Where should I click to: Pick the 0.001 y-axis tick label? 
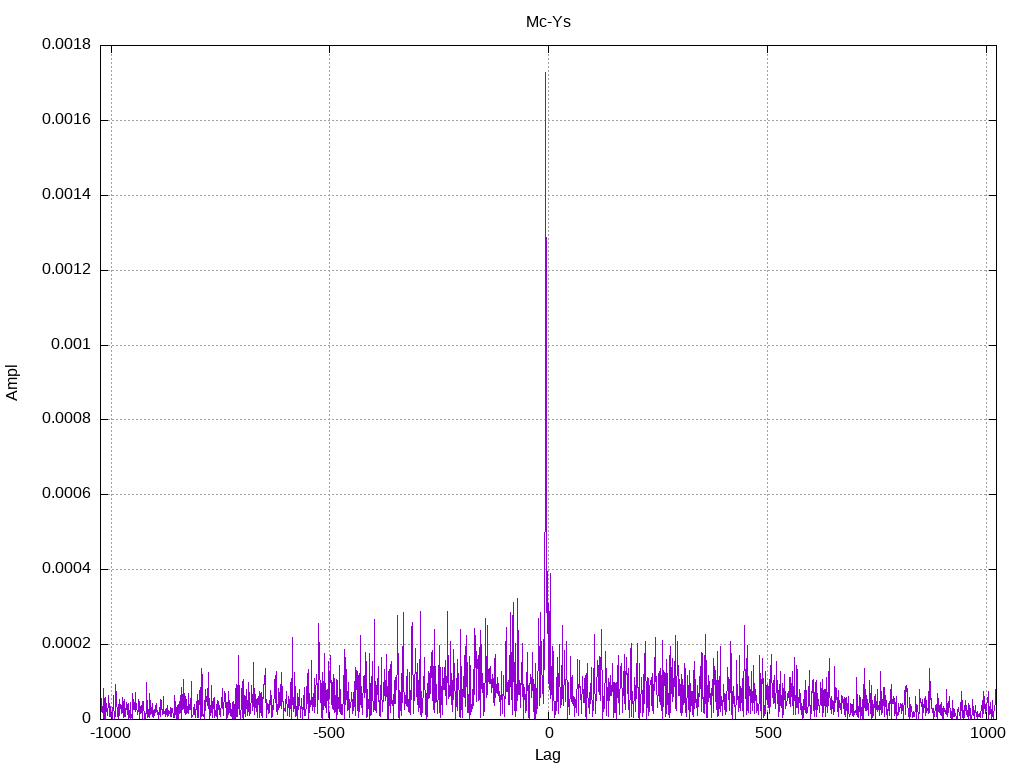(70, 344)
